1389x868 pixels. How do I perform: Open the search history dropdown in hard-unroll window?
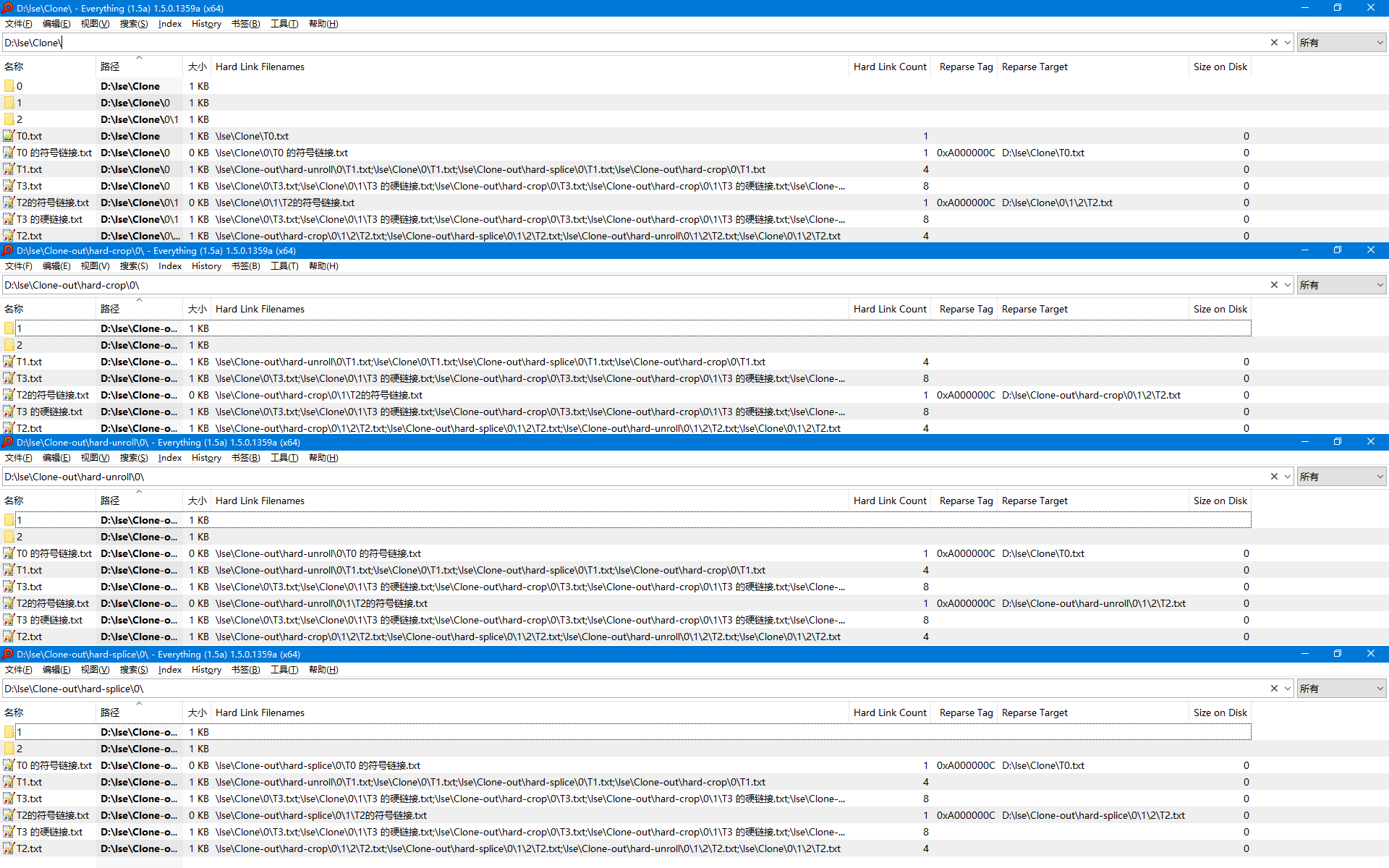click(1287, 477)
